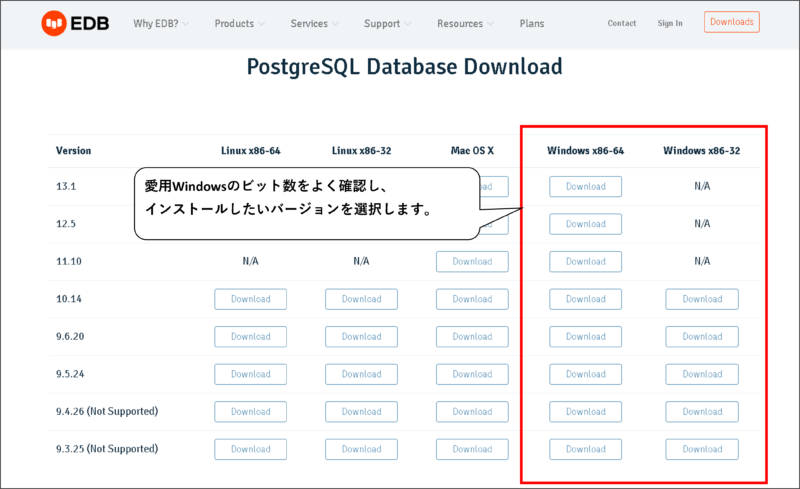Screen dimensions: 800x489
Task: Select the 11.10 version label
Action: click(x=69, y=261)
